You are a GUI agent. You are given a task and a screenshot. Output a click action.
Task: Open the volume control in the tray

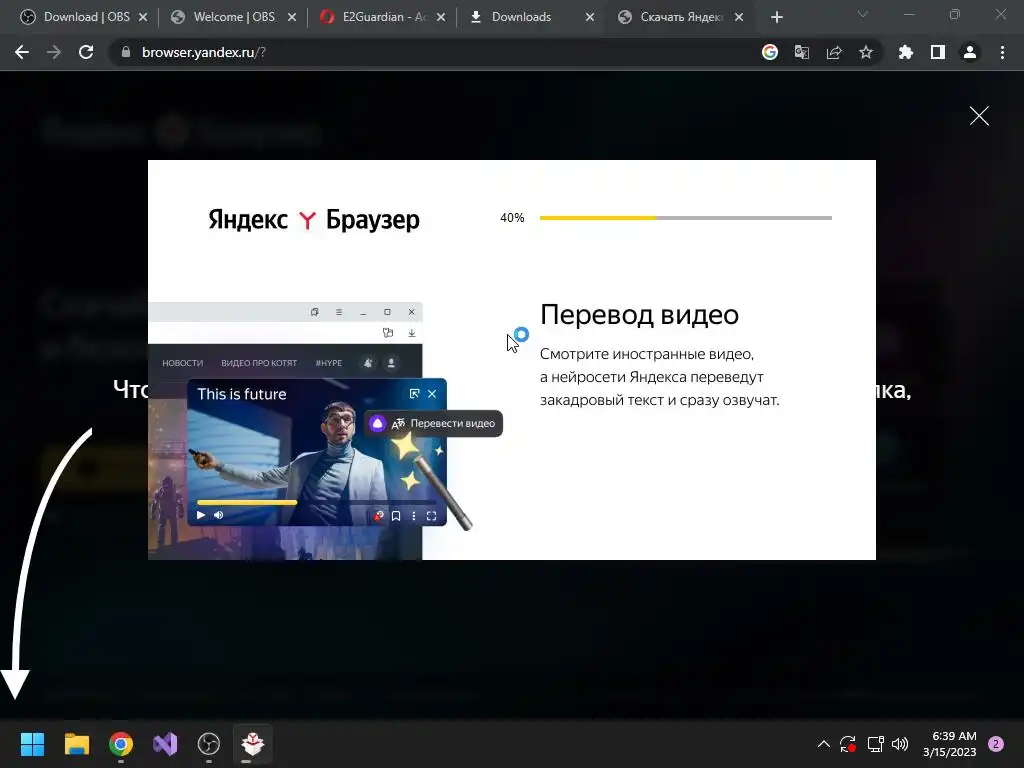(900, 744)
